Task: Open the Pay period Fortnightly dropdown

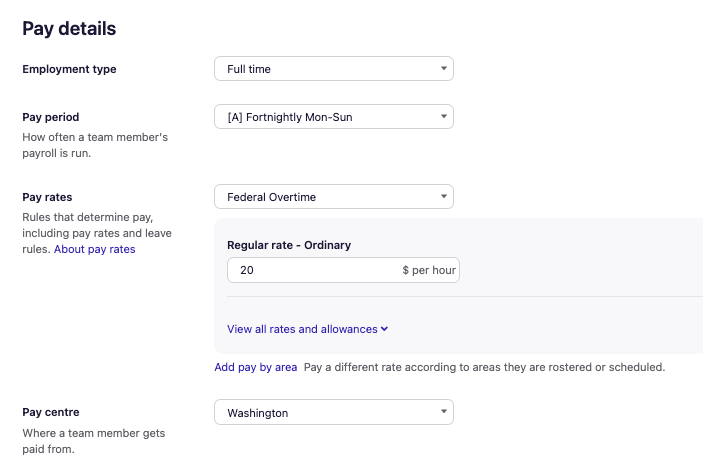Action: pos(333,117)
